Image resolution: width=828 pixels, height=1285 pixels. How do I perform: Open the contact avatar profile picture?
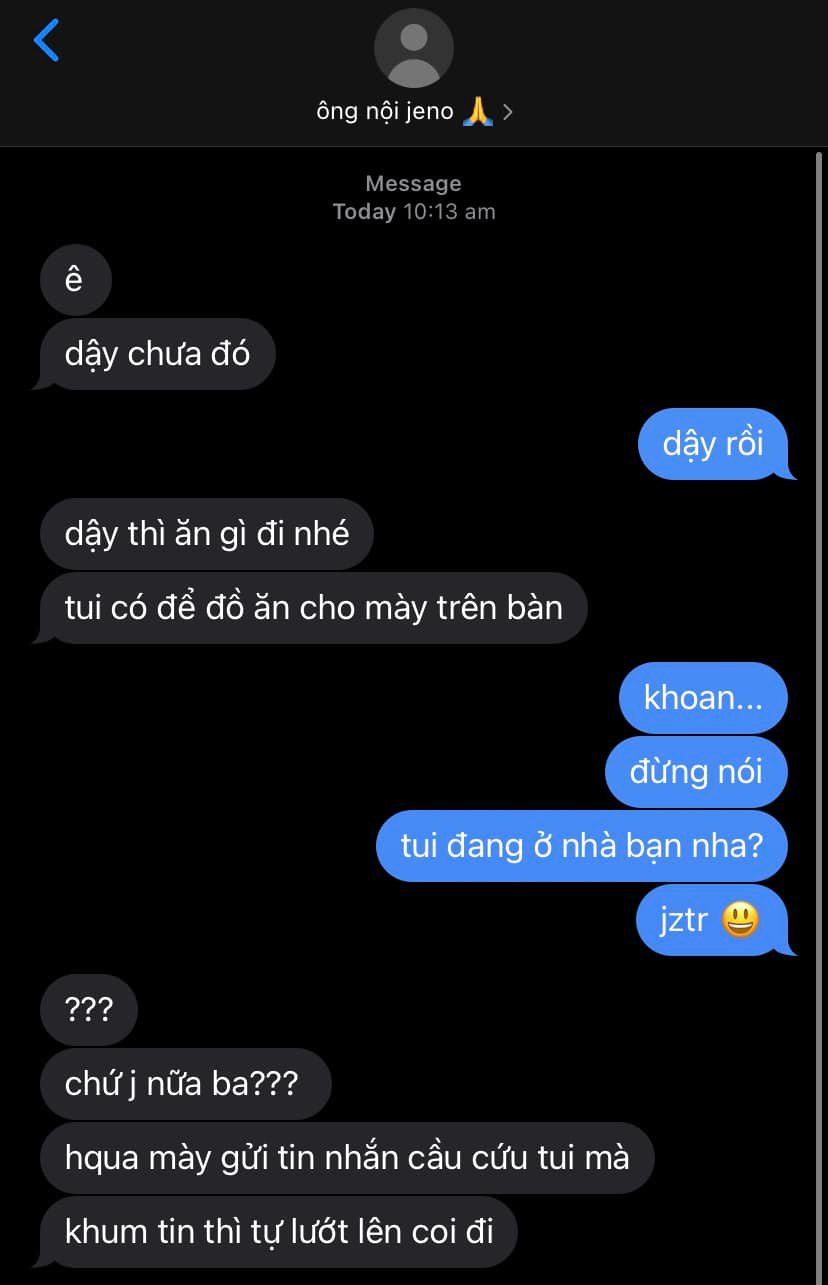pyautogui.click(x=413, y=48)
